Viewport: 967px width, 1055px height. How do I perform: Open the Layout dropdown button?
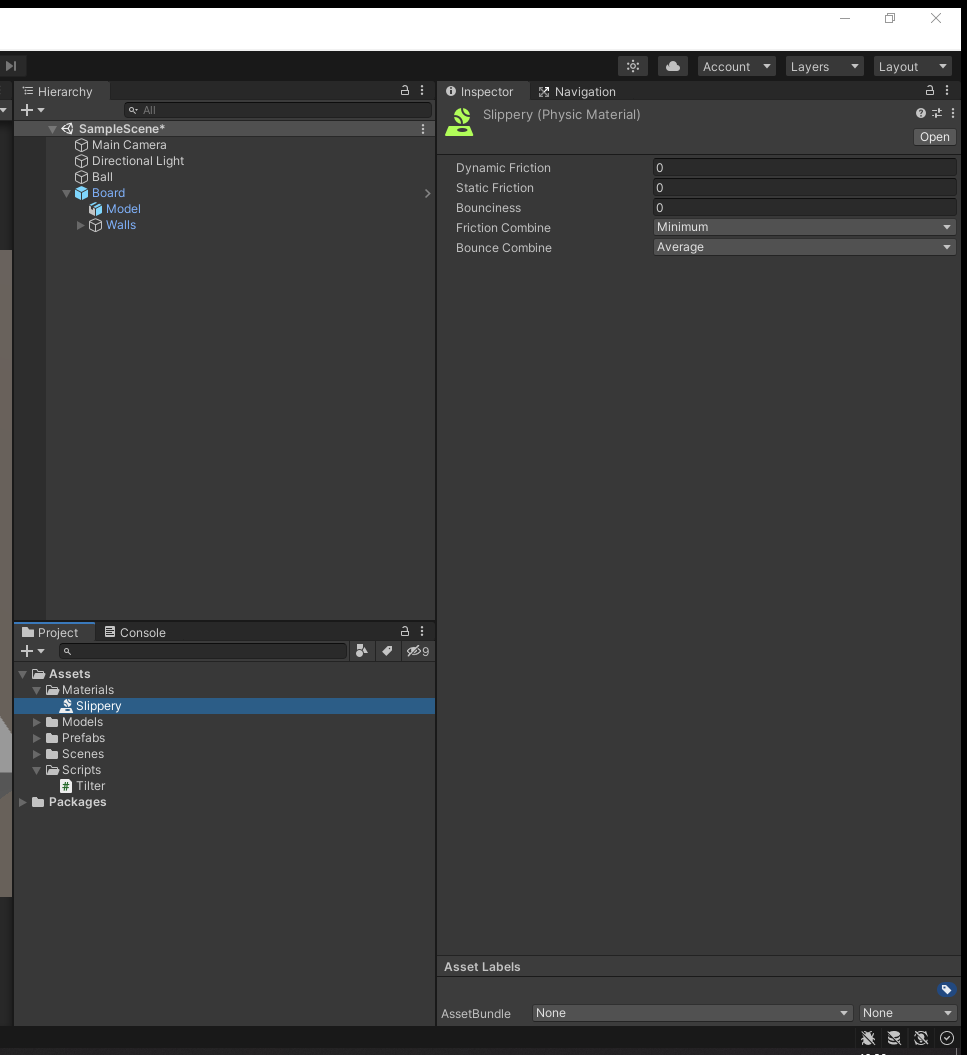(913, 66)
